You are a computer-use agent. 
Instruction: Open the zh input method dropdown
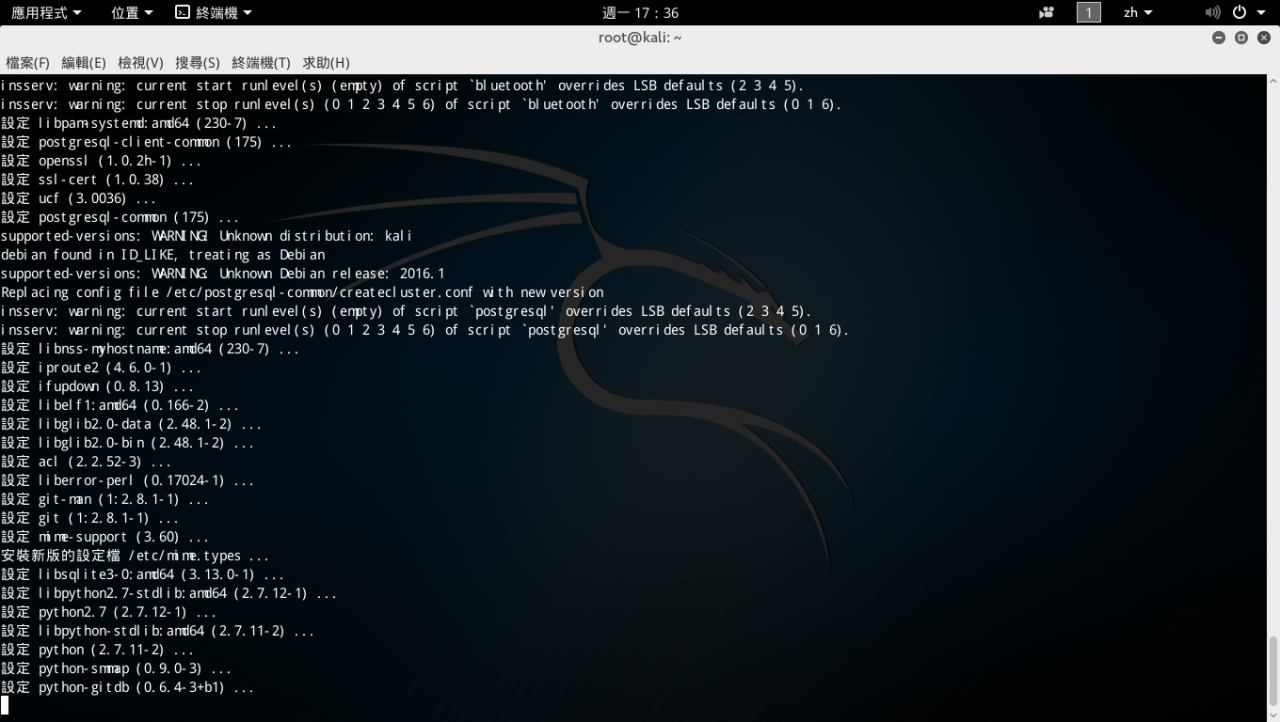[x=1137, y=13]
